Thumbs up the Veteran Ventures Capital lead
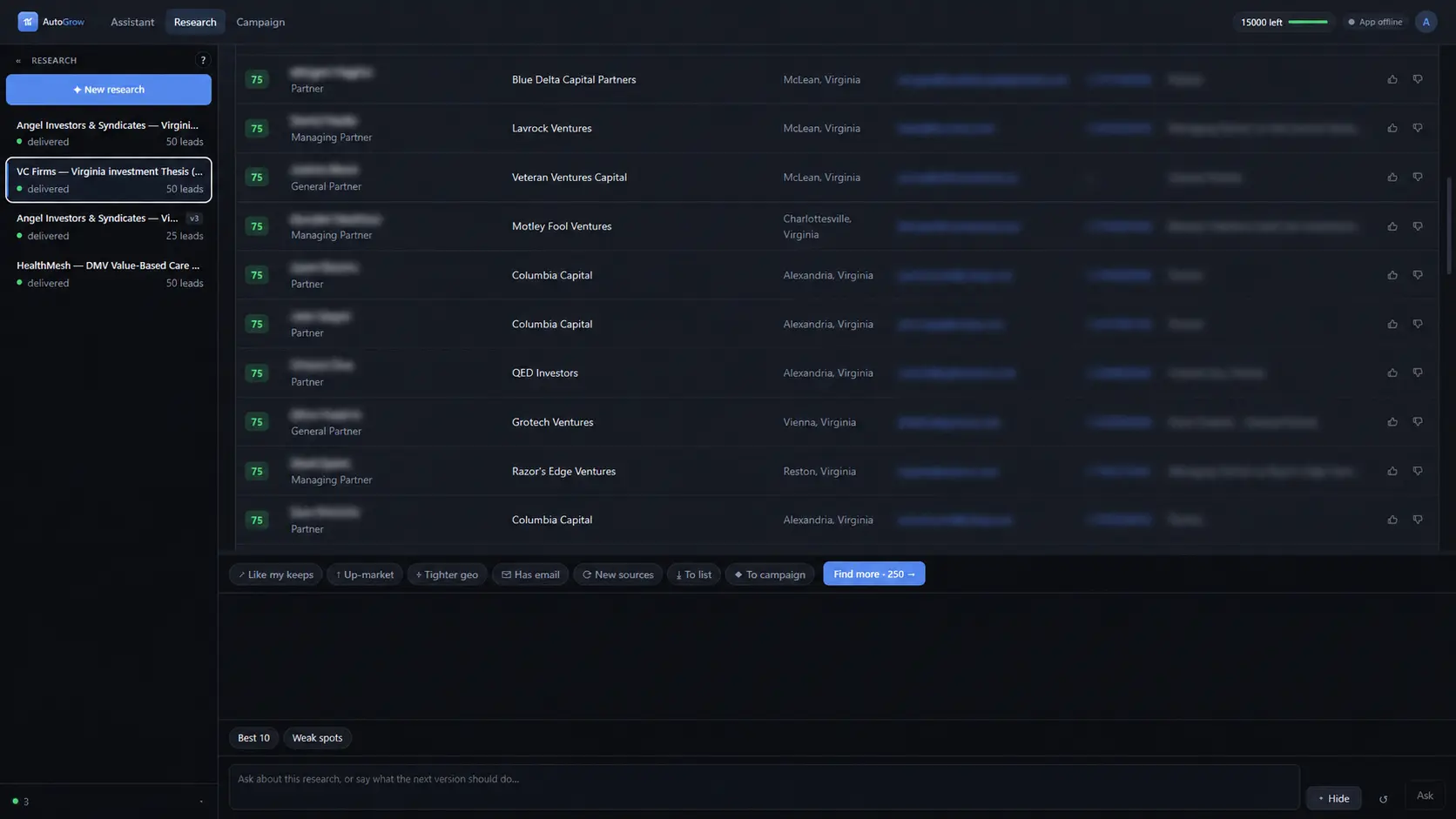 click(x=1392, y=177)
